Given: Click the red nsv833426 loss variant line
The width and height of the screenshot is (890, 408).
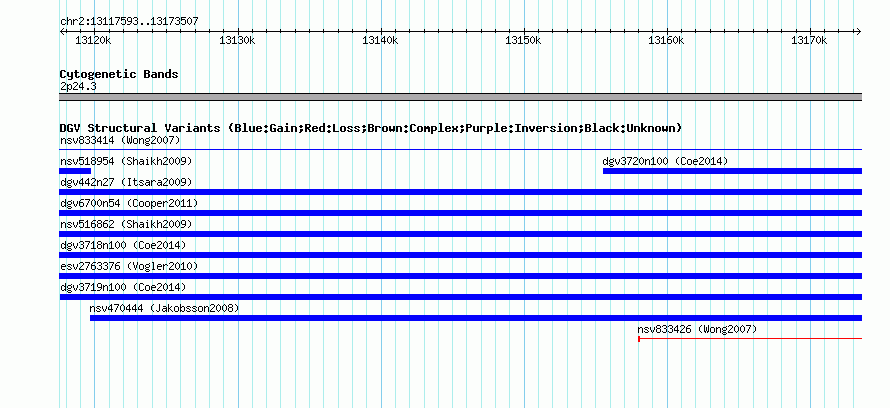Looking at the screenshot, I should 750,339.
